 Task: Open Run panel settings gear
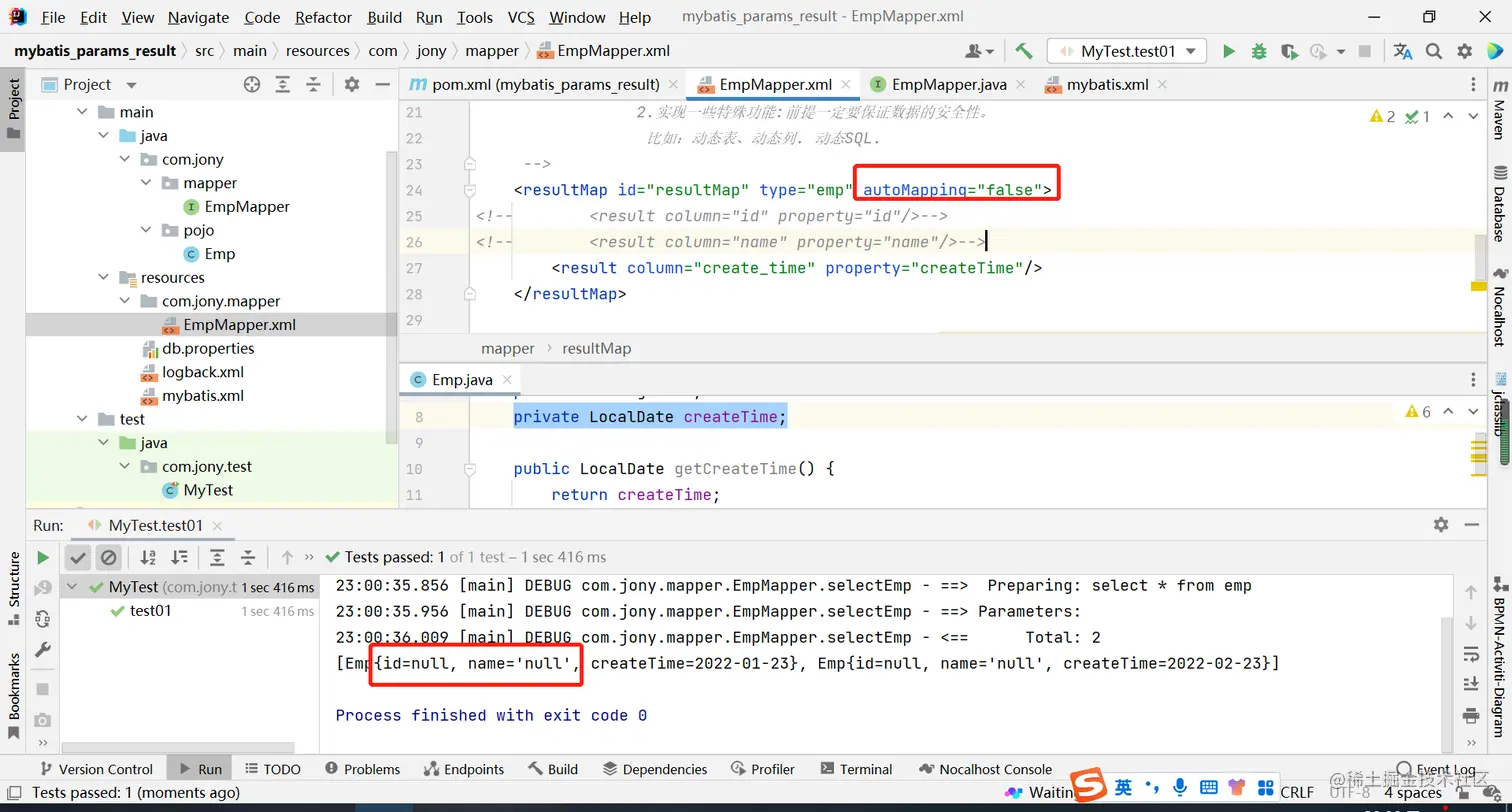coord(1441,524)
